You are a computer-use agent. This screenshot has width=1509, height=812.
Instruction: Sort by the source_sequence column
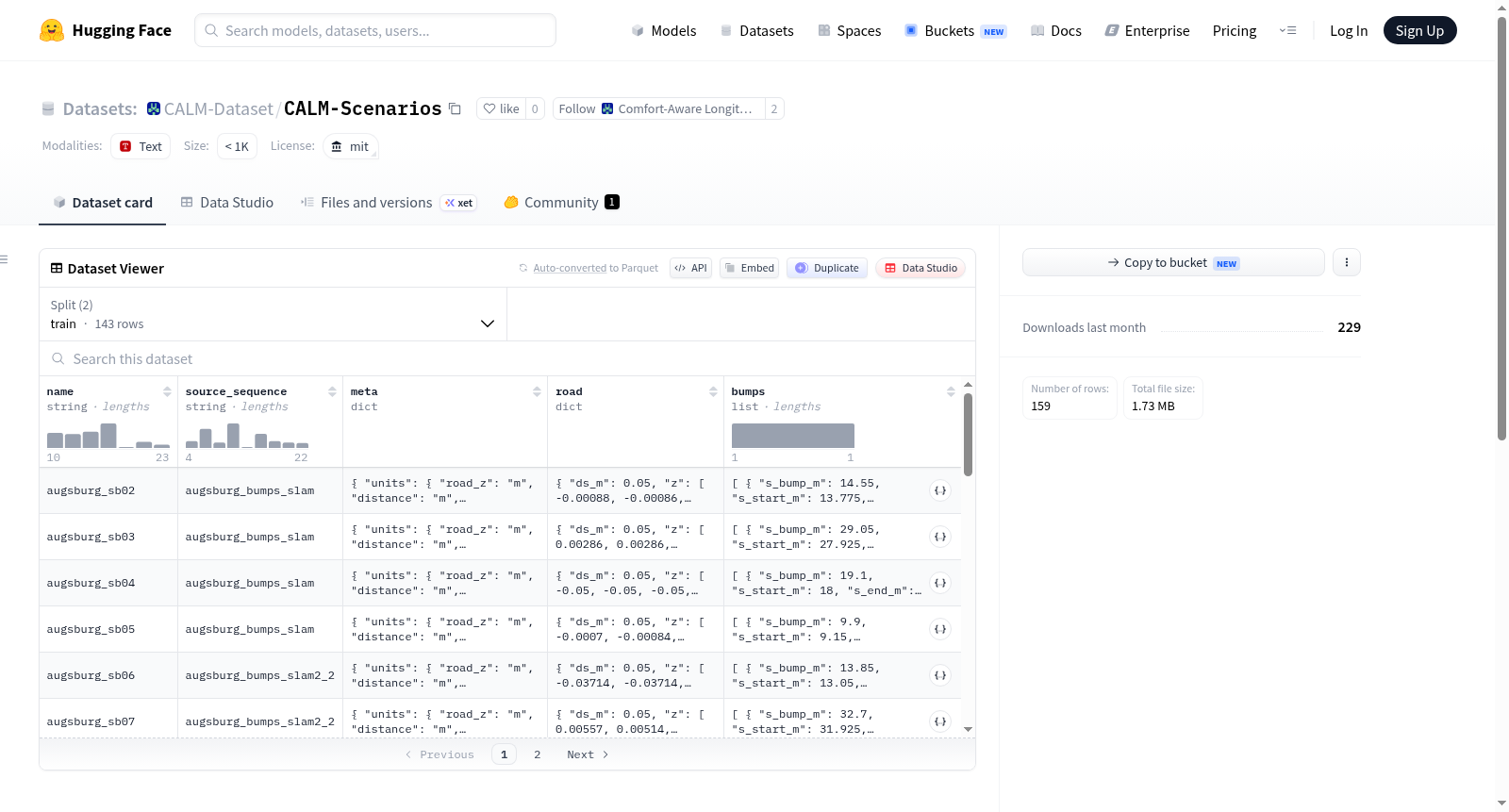pyautogui.click(x=332, y=391)
